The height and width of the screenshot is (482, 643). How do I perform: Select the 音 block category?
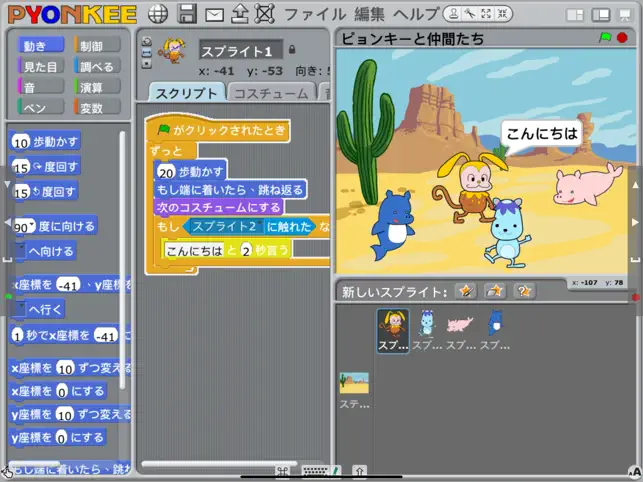[x=41, y=87]
